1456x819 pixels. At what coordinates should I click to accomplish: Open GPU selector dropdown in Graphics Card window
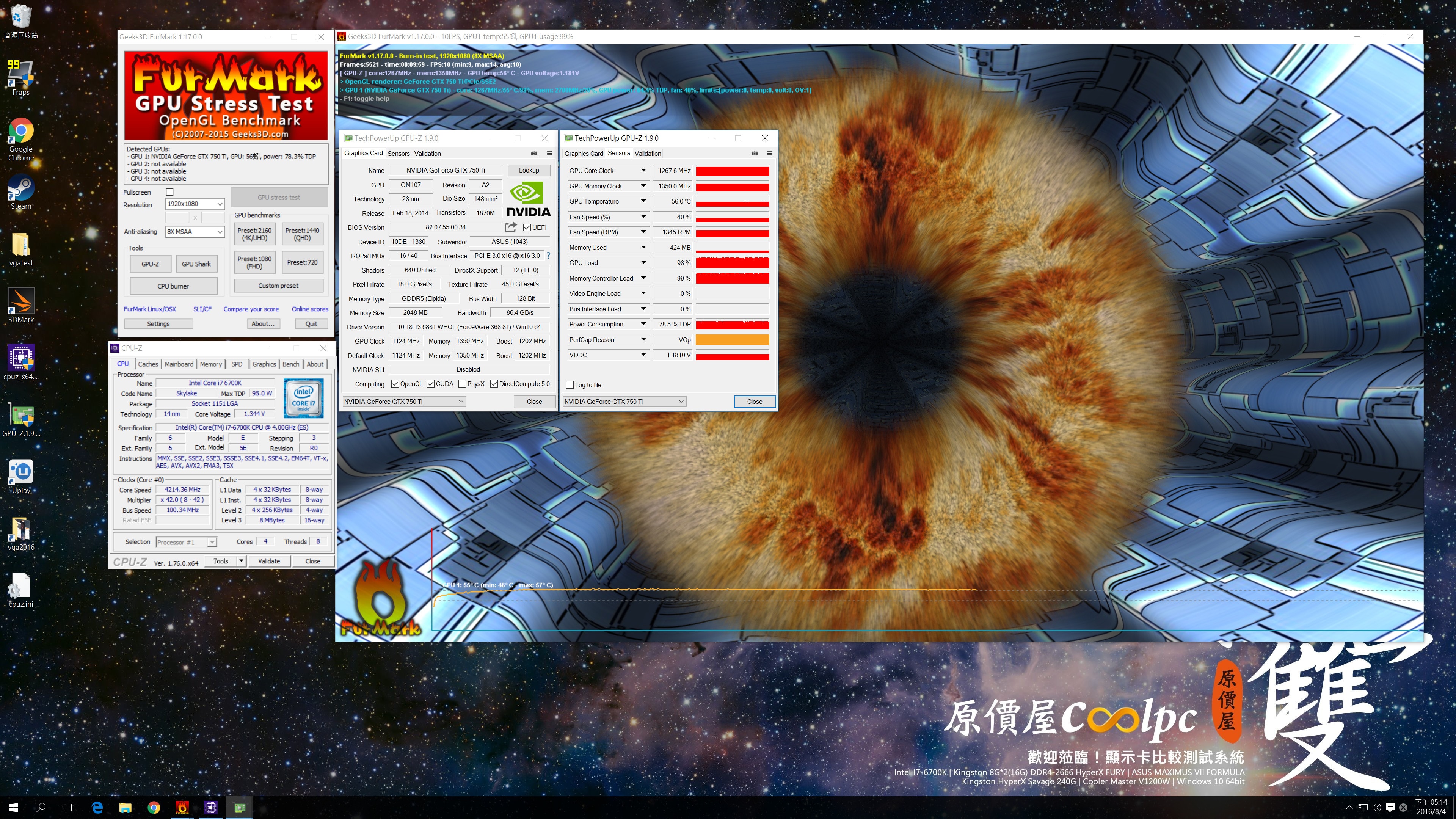404,401
